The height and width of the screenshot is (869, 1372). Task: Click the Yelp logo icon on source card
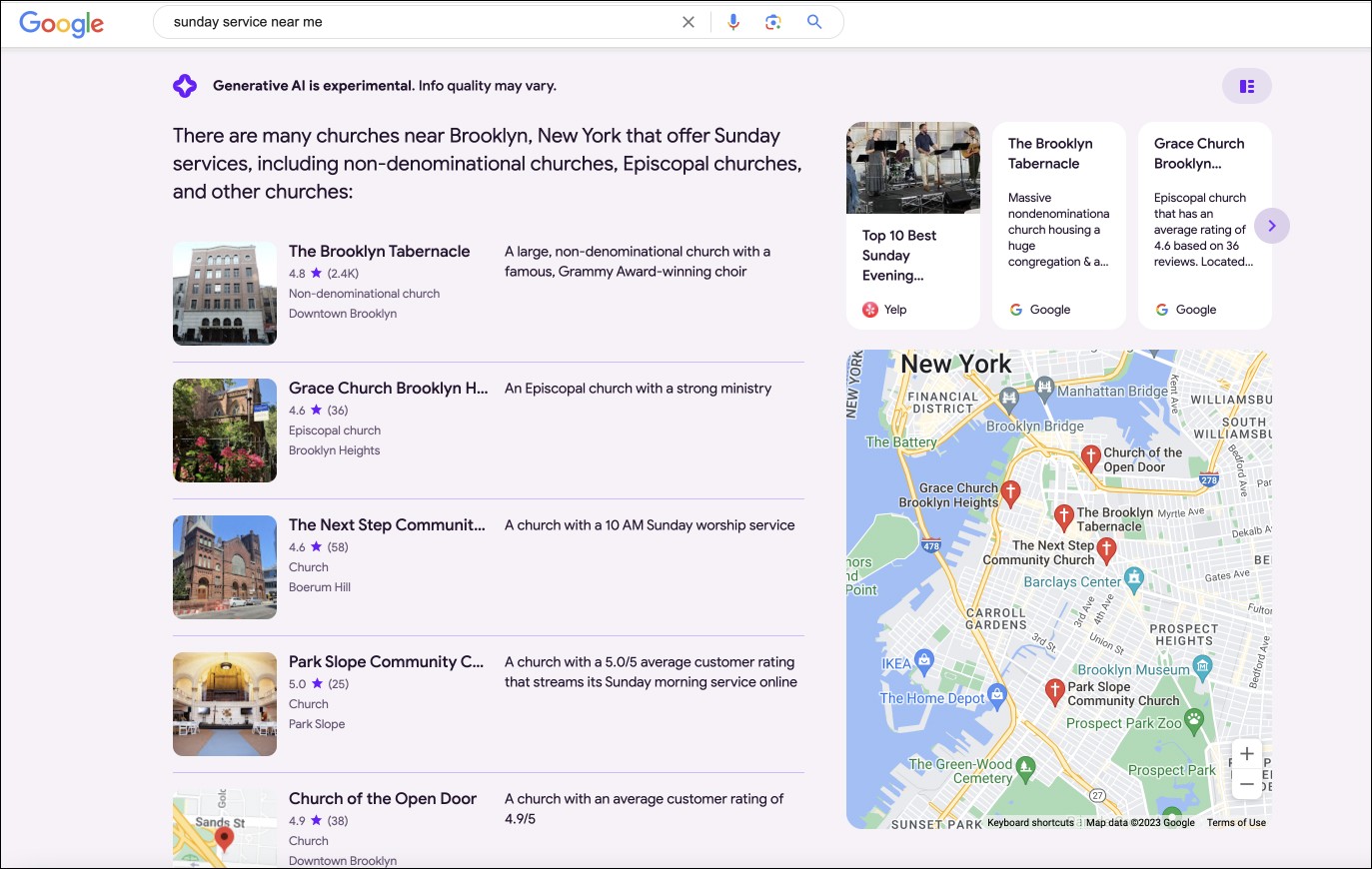[870, 310]
